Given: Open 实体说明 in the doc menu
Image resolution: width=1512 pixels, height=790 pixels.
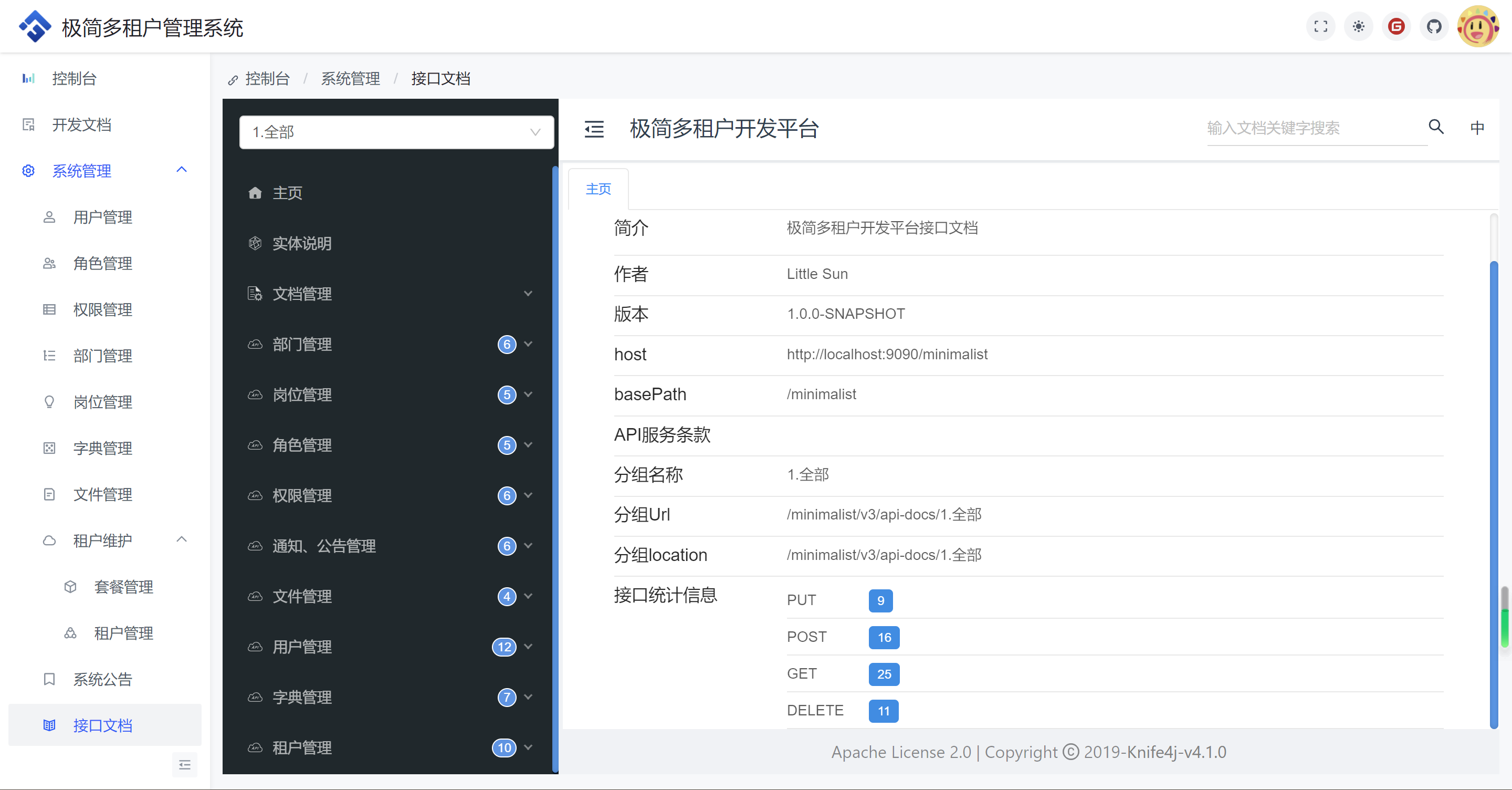Looking at the screenshot, I should [302, 243].
